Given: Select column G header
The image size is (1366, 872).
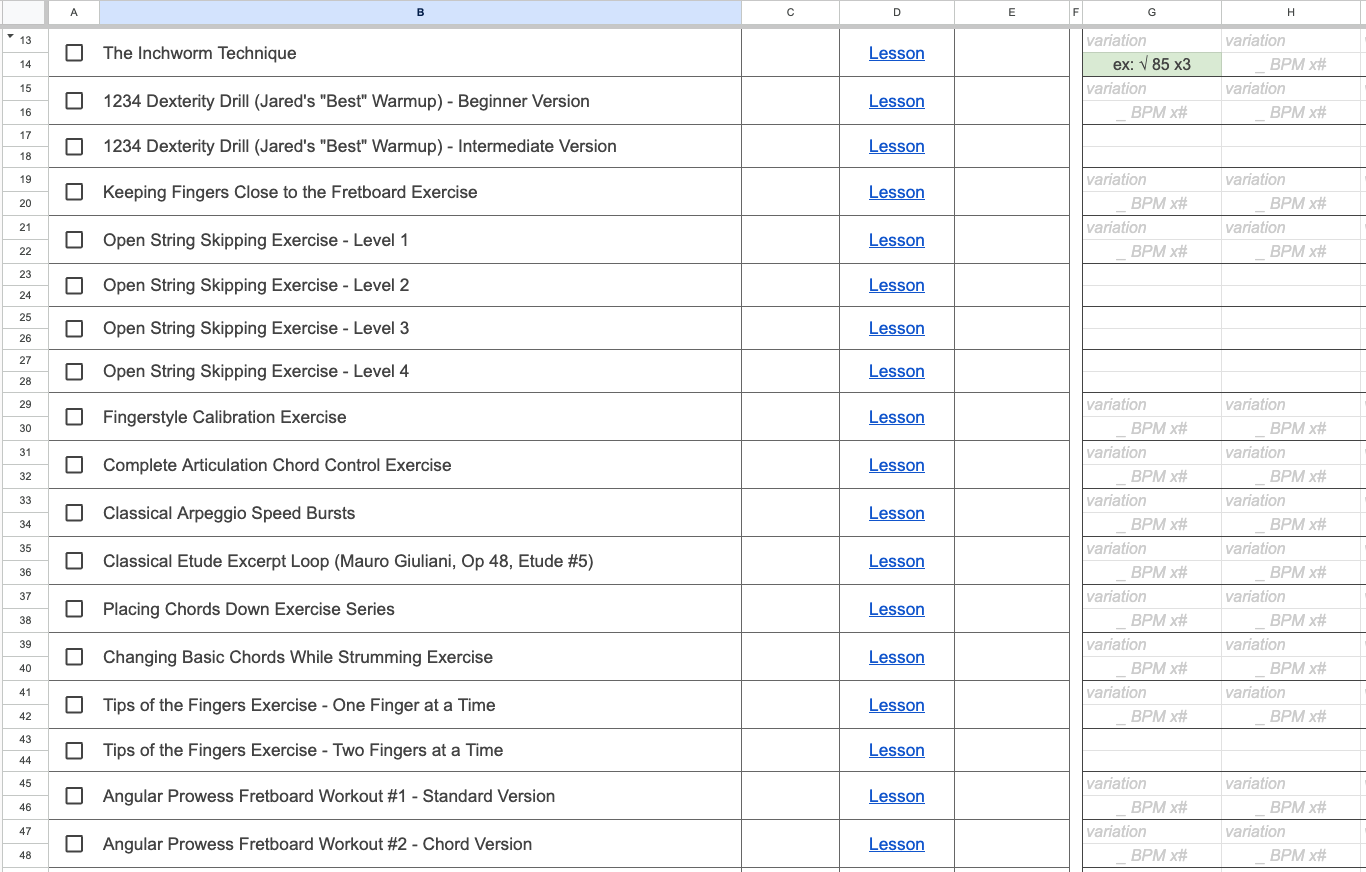Looking at the screenshot, I should pos(1152,12).
